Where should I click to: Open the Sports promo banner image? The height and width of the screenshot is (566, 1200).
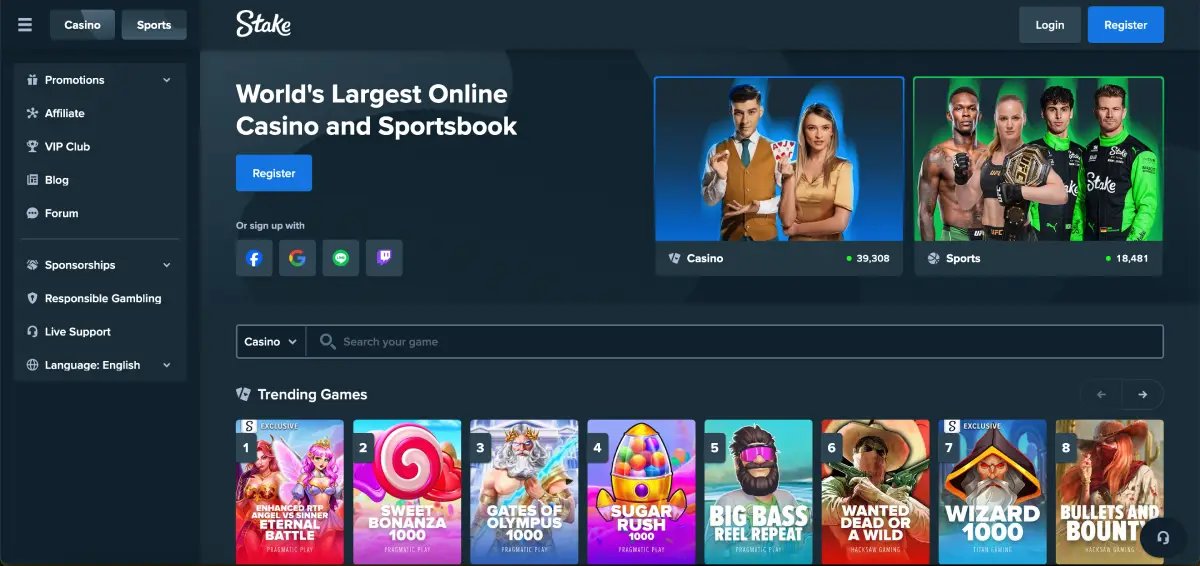pyautogui.click(x=1039, y=160)
